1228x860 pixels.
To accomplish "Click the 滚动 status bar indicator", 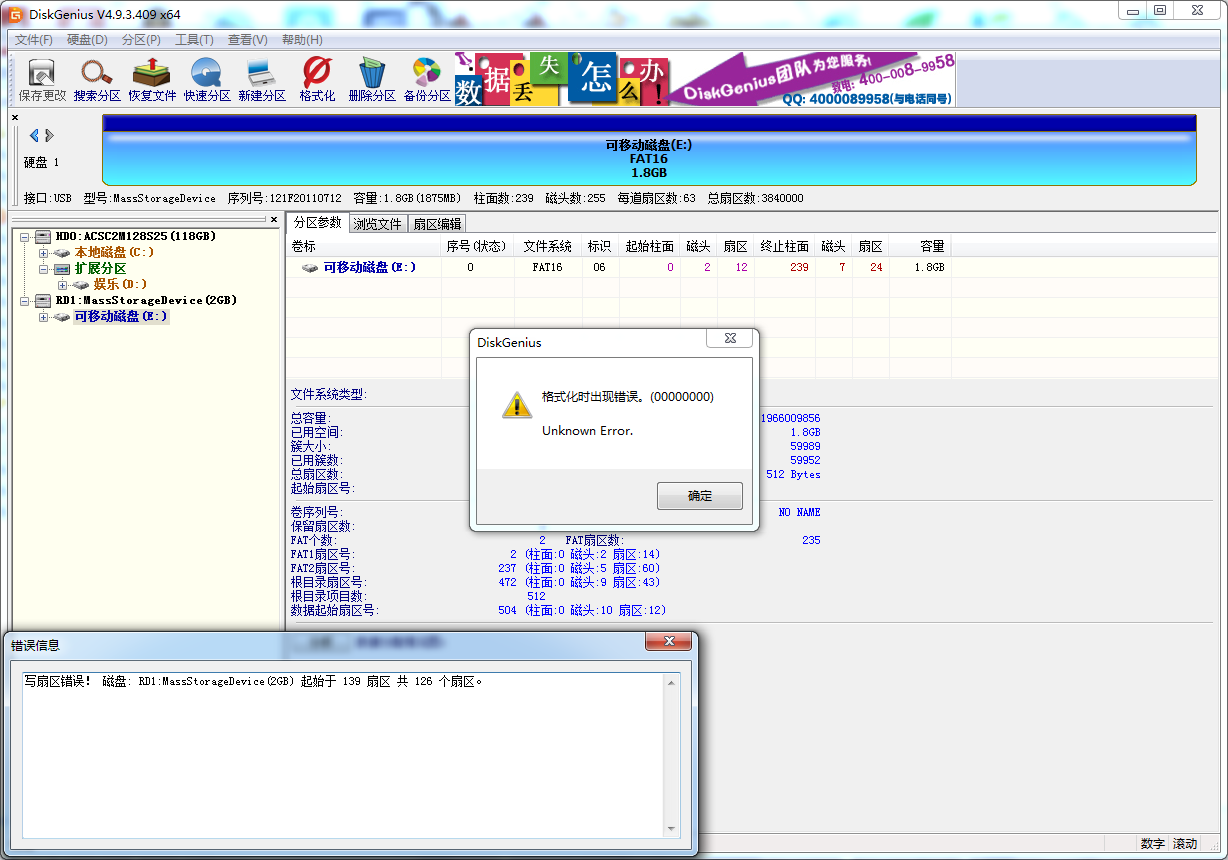I will pyautogui.click(x=1184, y=844).
